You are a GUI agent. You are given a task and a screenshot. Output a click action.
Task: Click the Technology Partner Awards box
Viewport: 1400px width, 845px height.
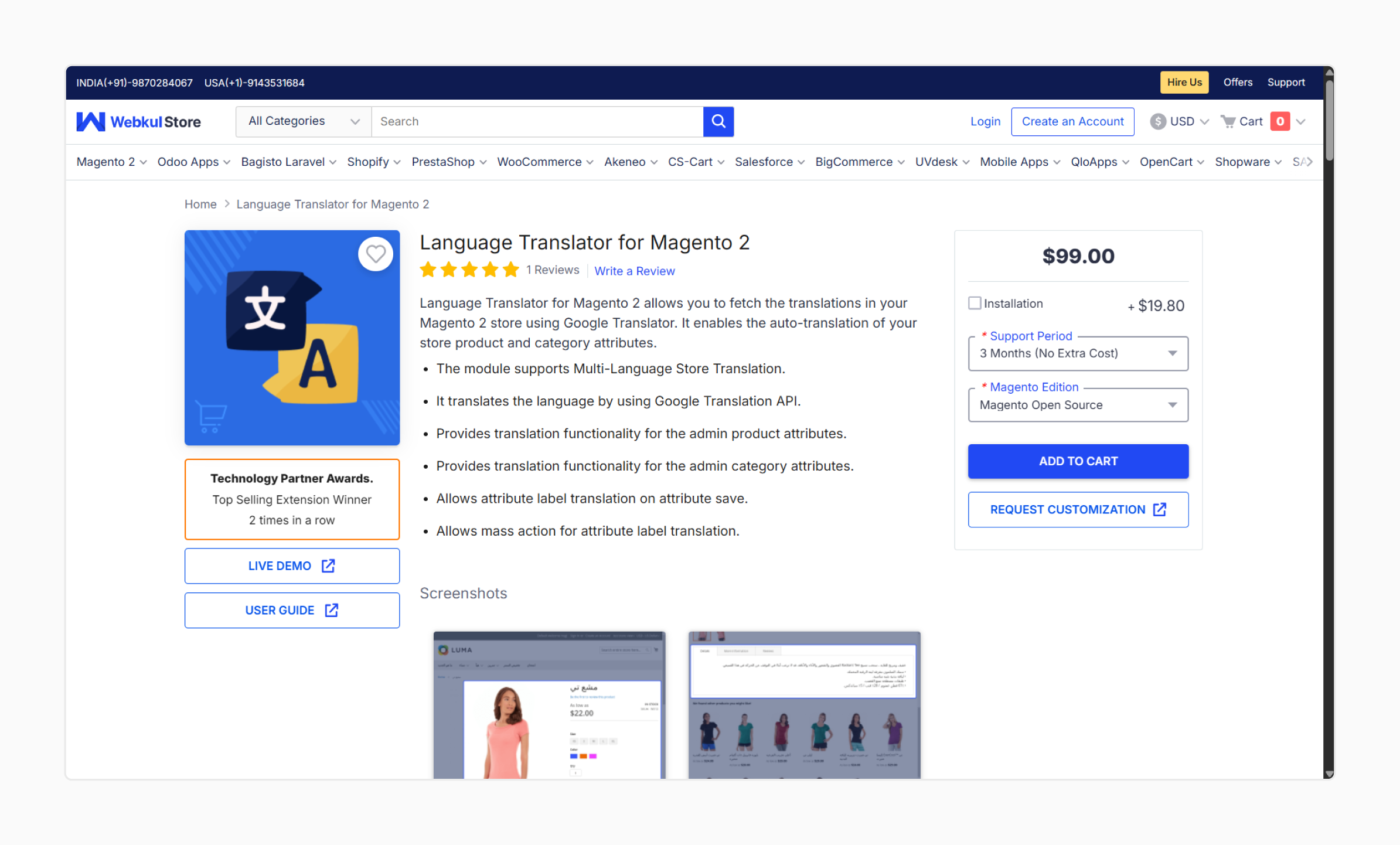click(292, 499)
